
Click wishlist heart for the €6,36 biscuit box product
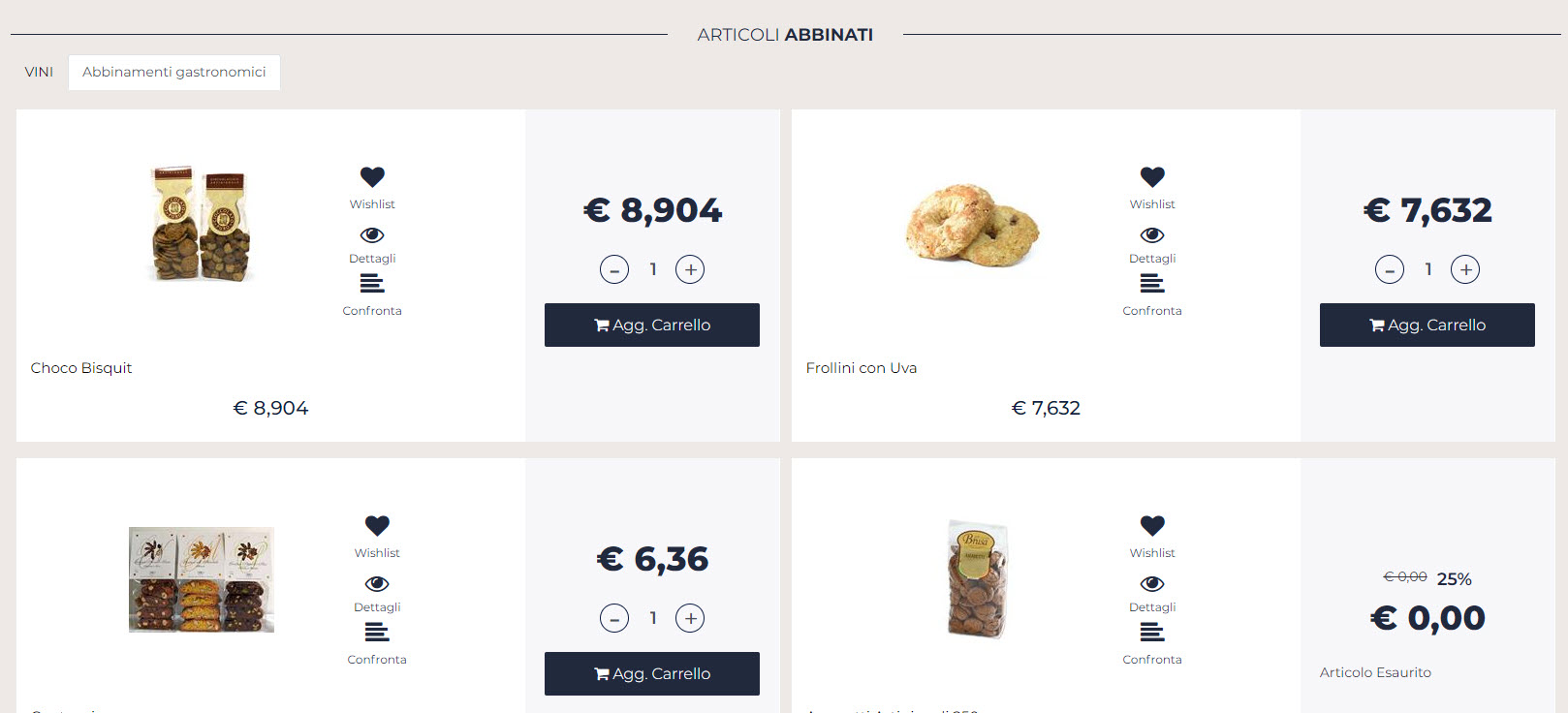coord(377,526)
